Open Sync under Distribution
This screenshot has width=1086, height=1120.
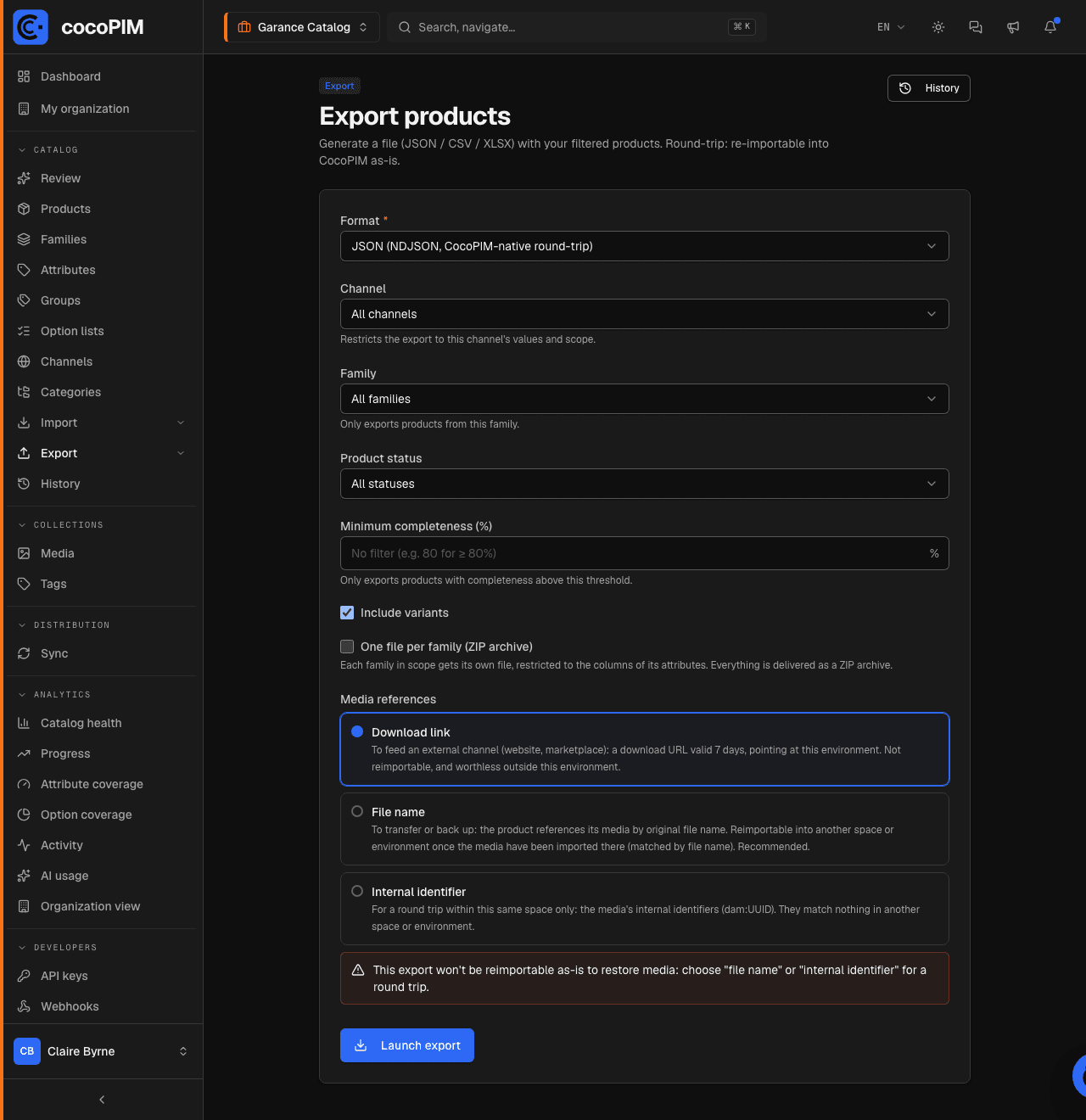tap(102, 653)
